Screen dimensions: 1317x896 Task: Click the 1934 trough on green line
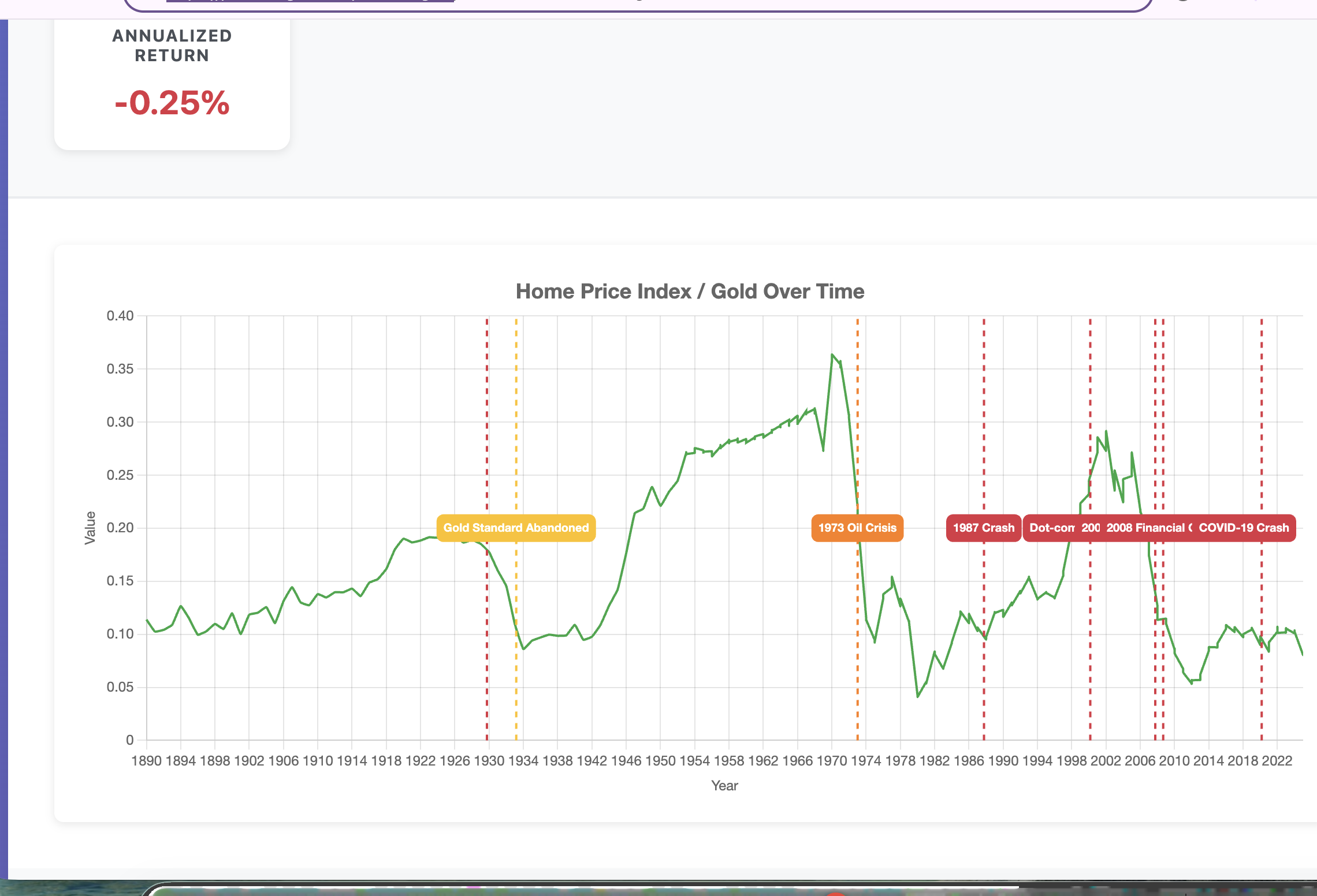click(x=523, y=649)
